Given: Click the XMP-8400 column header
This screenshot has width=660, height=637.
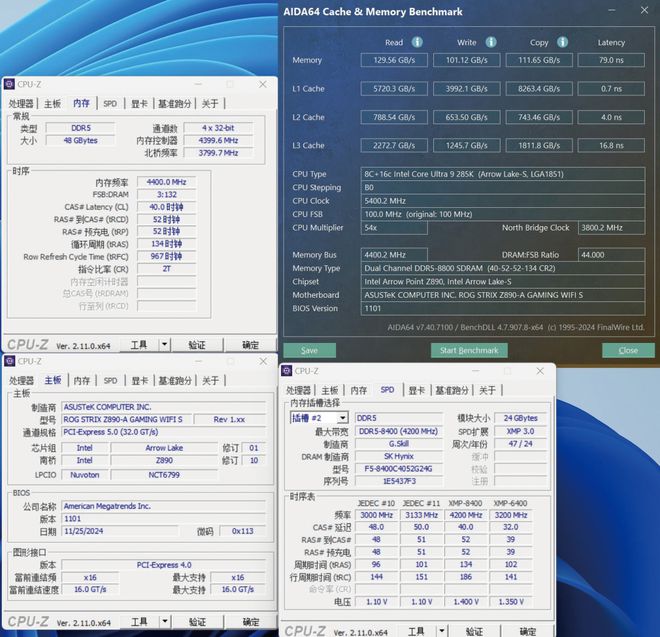Looking at the screenshot, I should pyautogui.click(x=465, y=503).
